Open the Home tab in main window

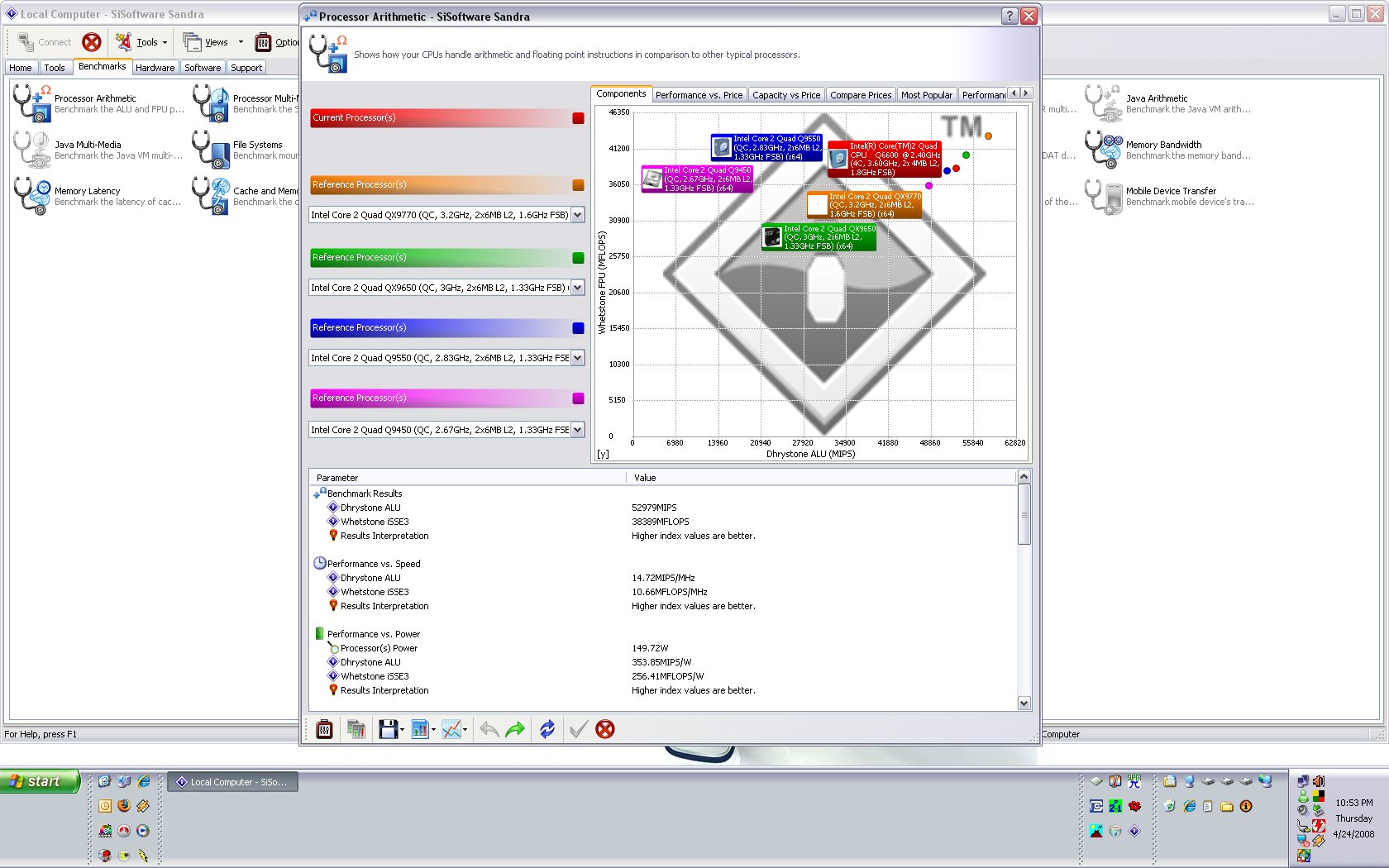click(x=21, y=68)
